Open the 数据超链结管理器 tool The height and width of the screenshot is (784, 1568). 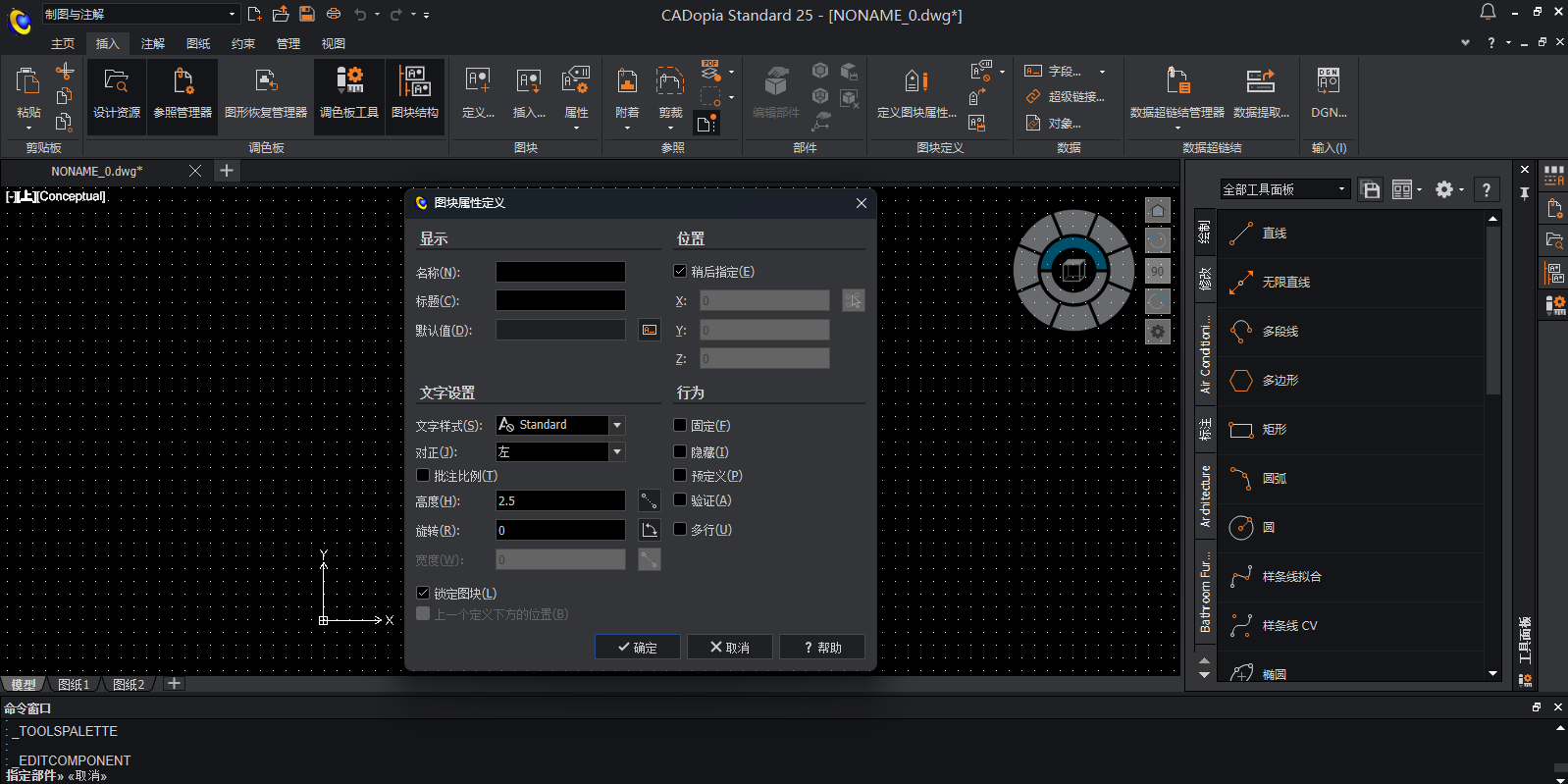point(1176,95)
